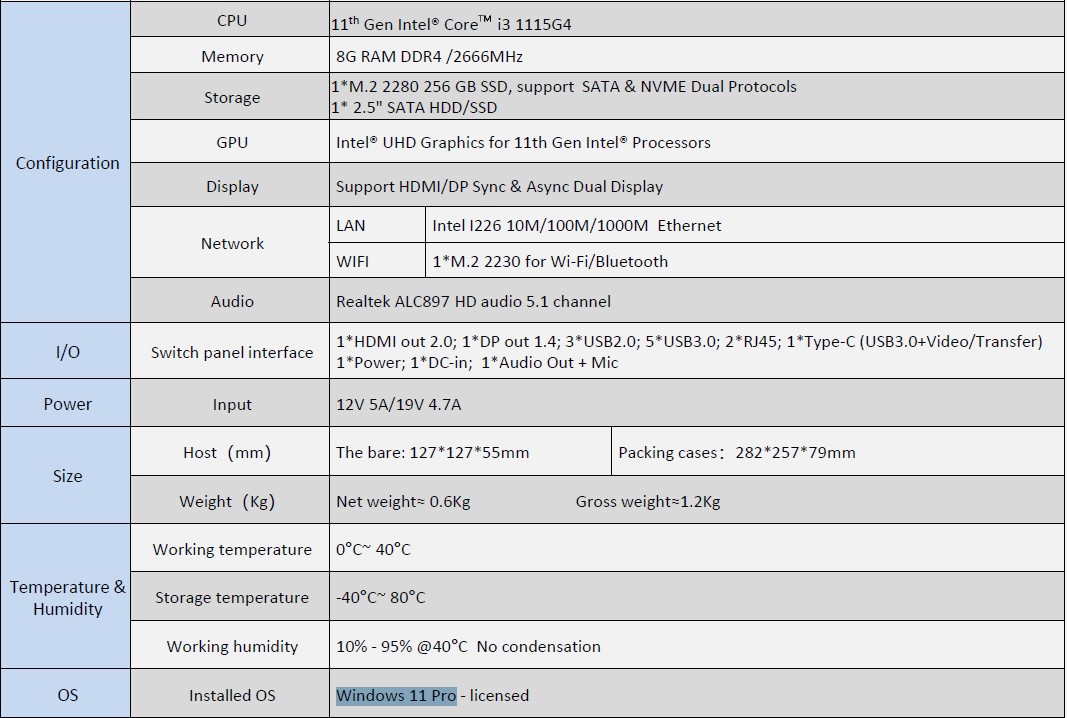Viewport: 1067px width, 718px height.
Task: Select the GPU label cell
Action: coord(230,142)
